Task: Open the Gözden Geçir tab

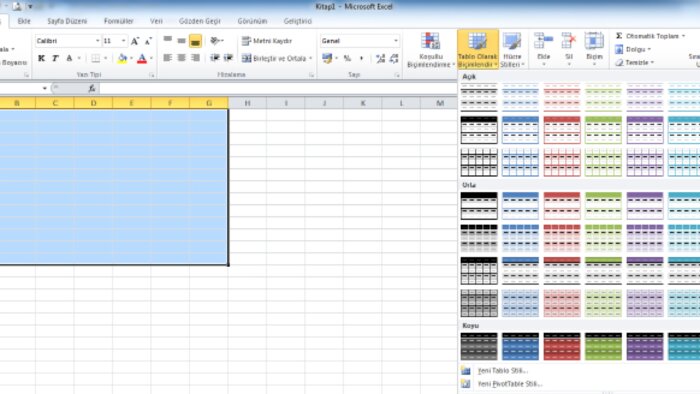Action: point(200,21)
